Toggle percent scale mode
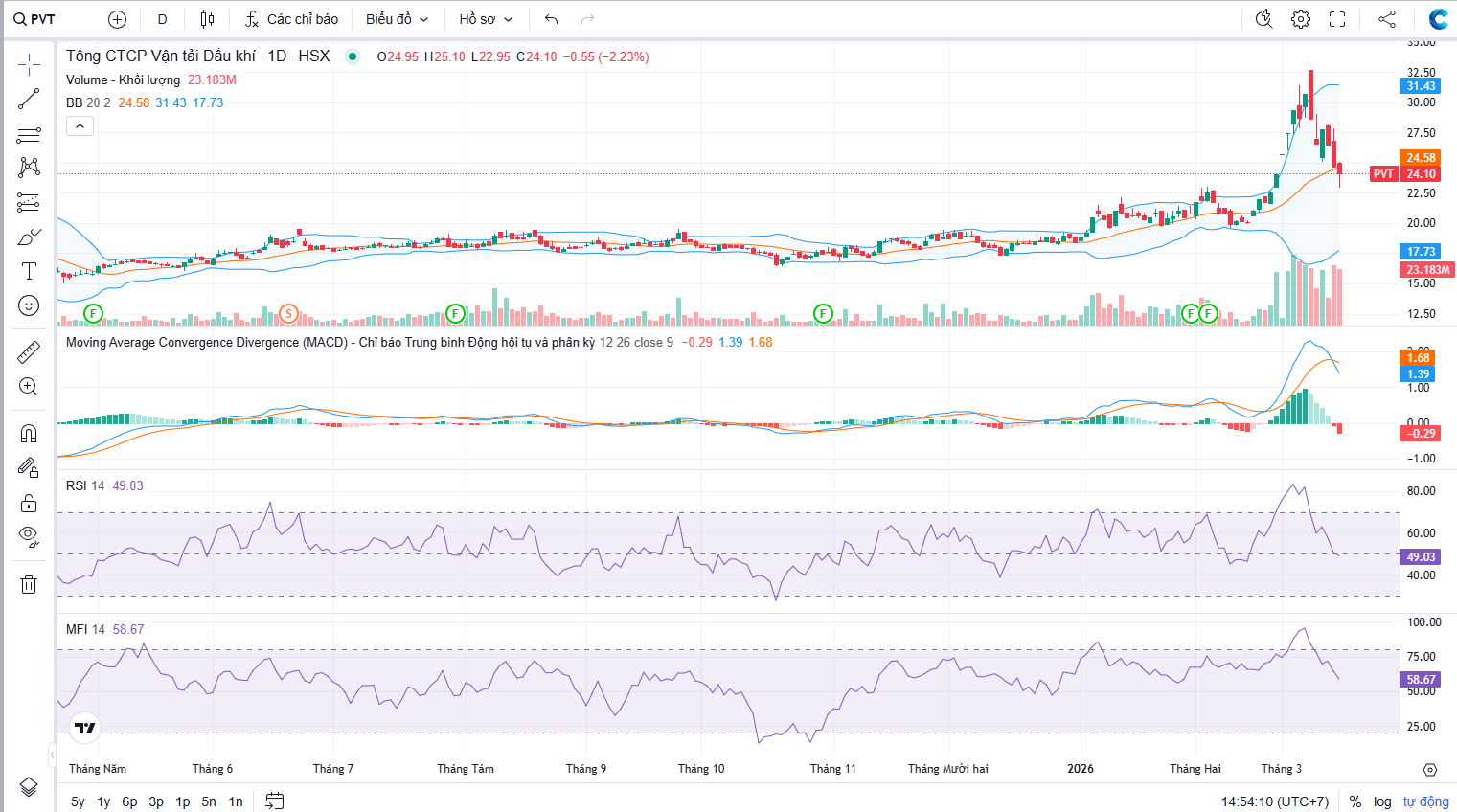The height and width of the screenshot is (812, 1457). click(x=1355, y=801)
